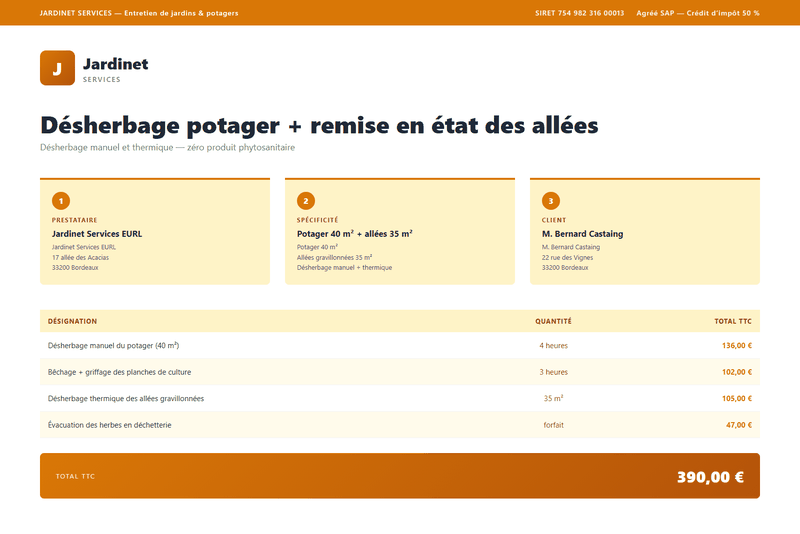Click the bold 'M. Bernard Castaing' title

tap(582, 234)
